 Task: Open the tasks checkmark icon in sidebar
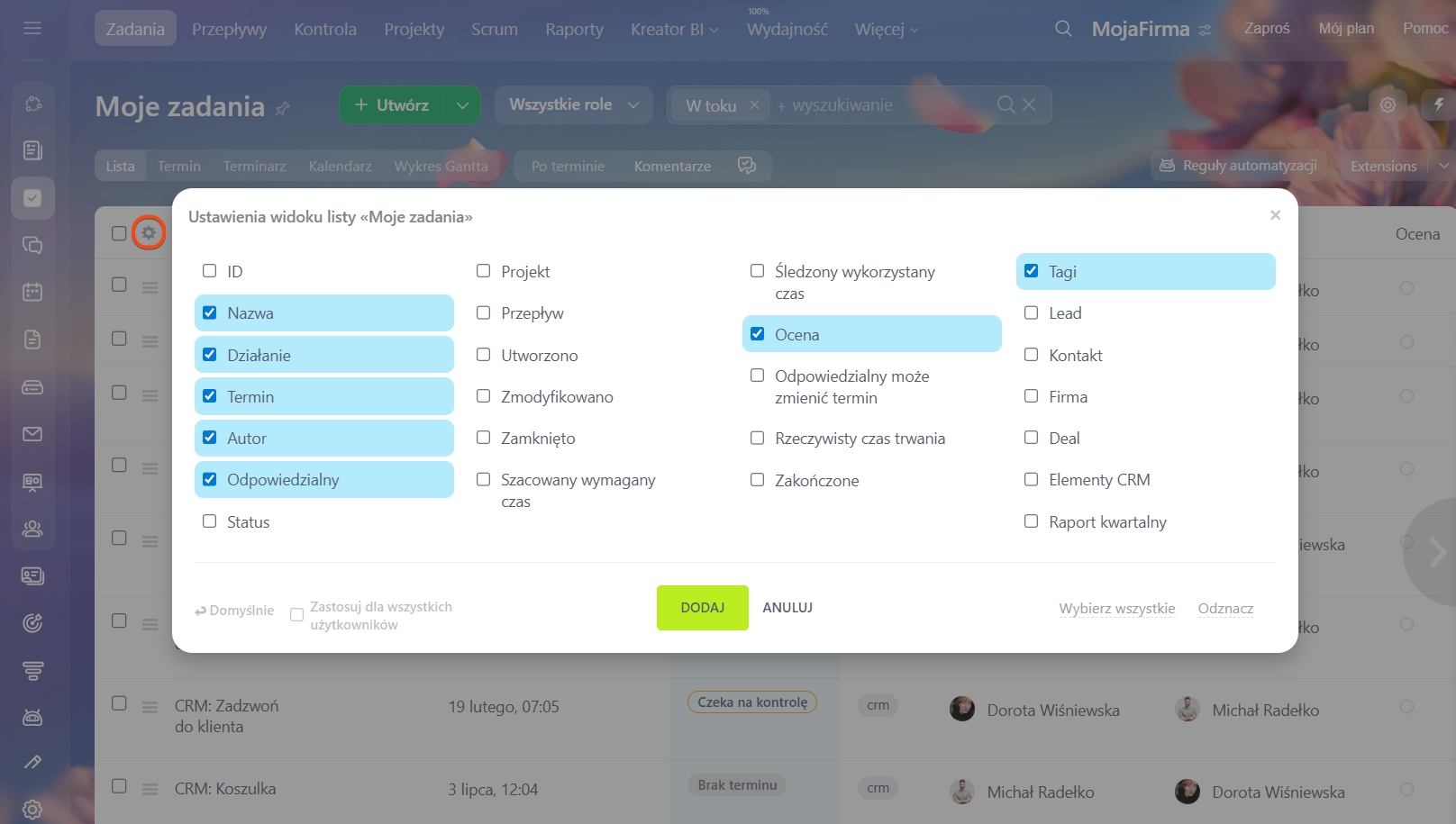[32, 198]
